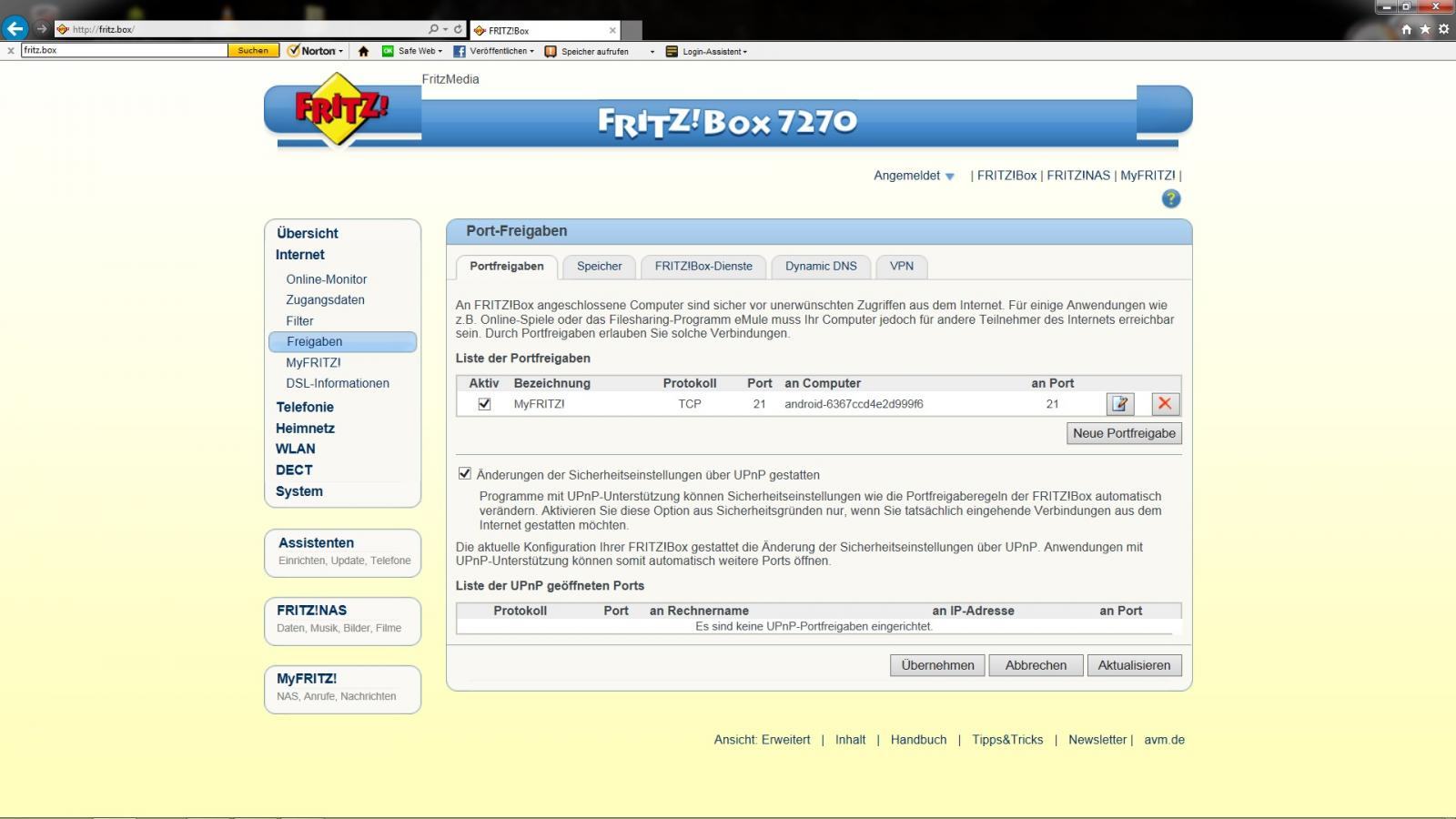Switch to the VPN tab
The image size is (1456, 819).
pos(902,267)
